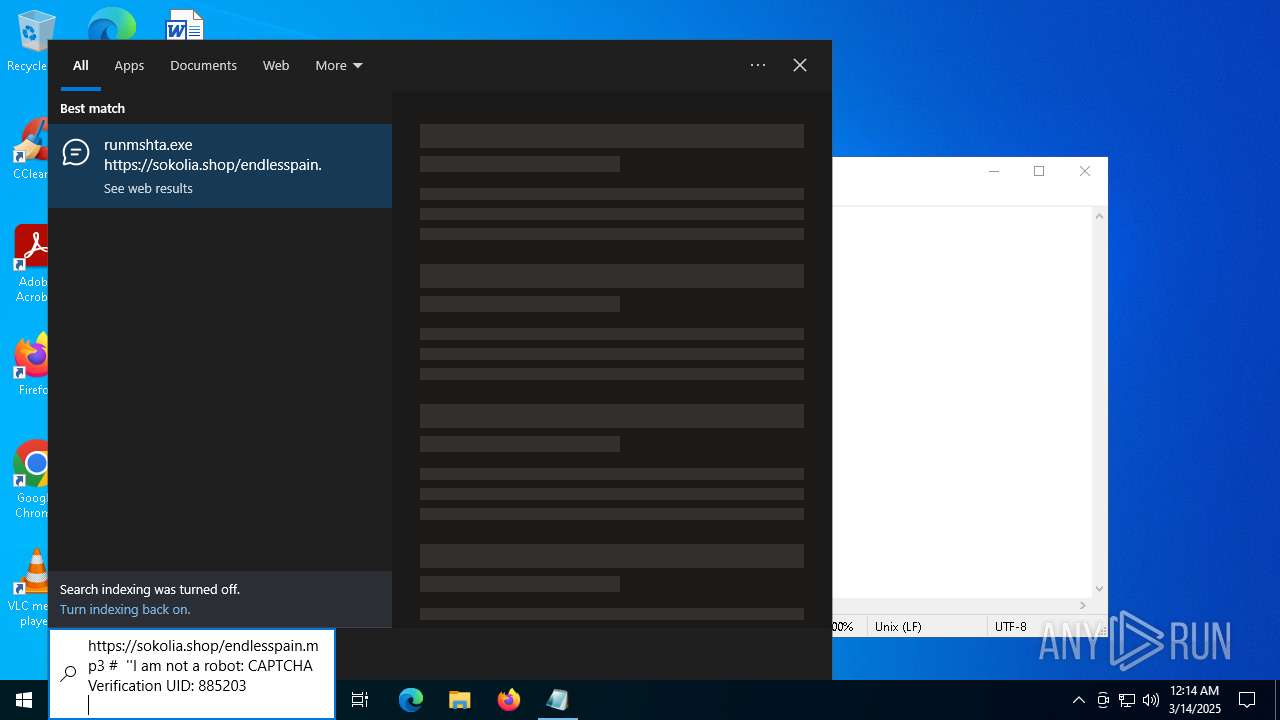The image size is (1280, 720).
Task: Open the tray security/update icon
Action: [1103, 700]
